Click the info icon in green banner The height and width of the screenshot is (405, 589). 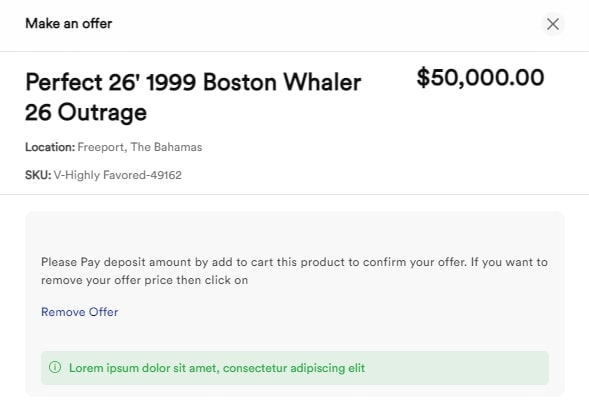[55, 367]
